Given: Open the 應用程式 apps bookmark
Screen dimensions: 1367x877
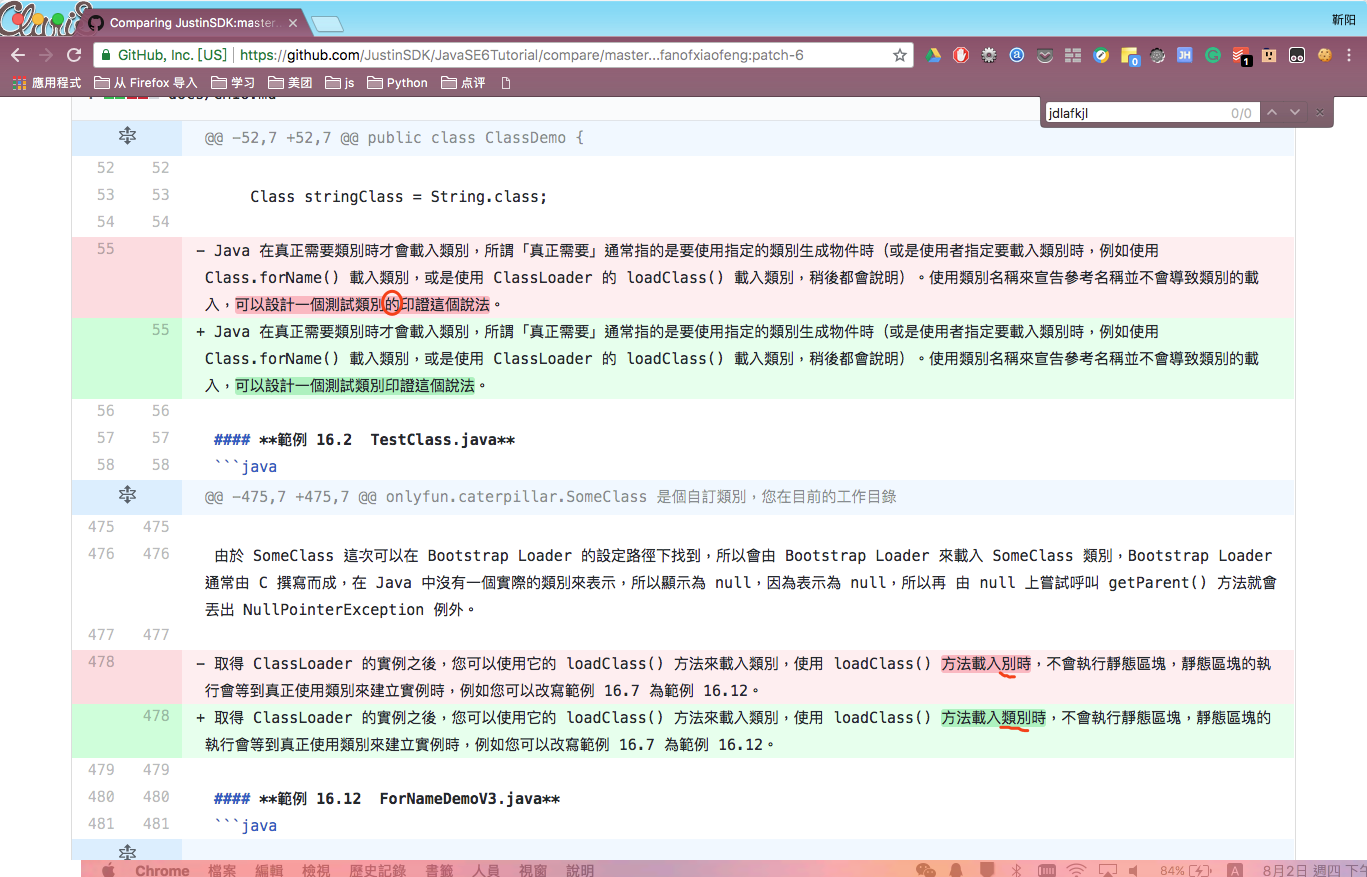Looking at the screenshot, I should click(x=47, y=83).
